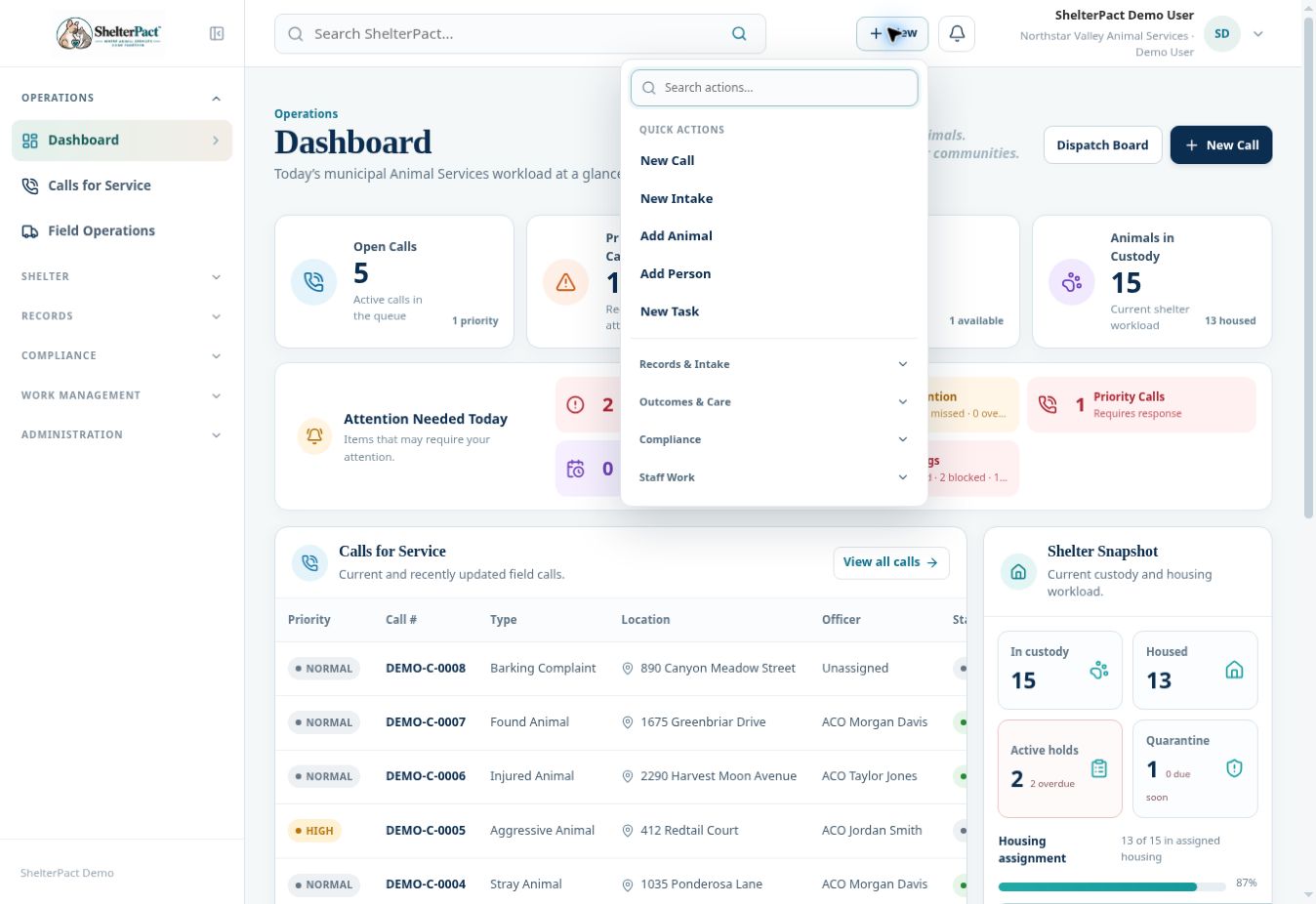
Task: Click the Shelter Snapshot house icon
Action: click(1018, 572)
